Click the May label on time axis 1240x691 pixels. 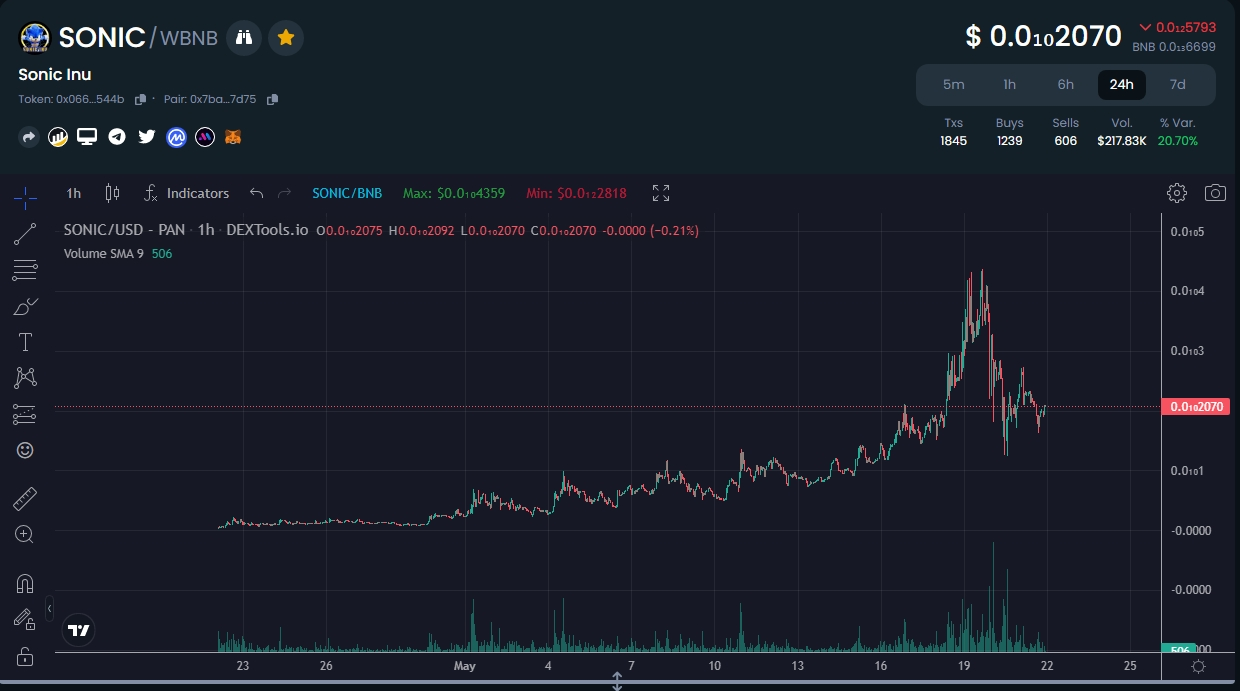click(x=464, y=666)
